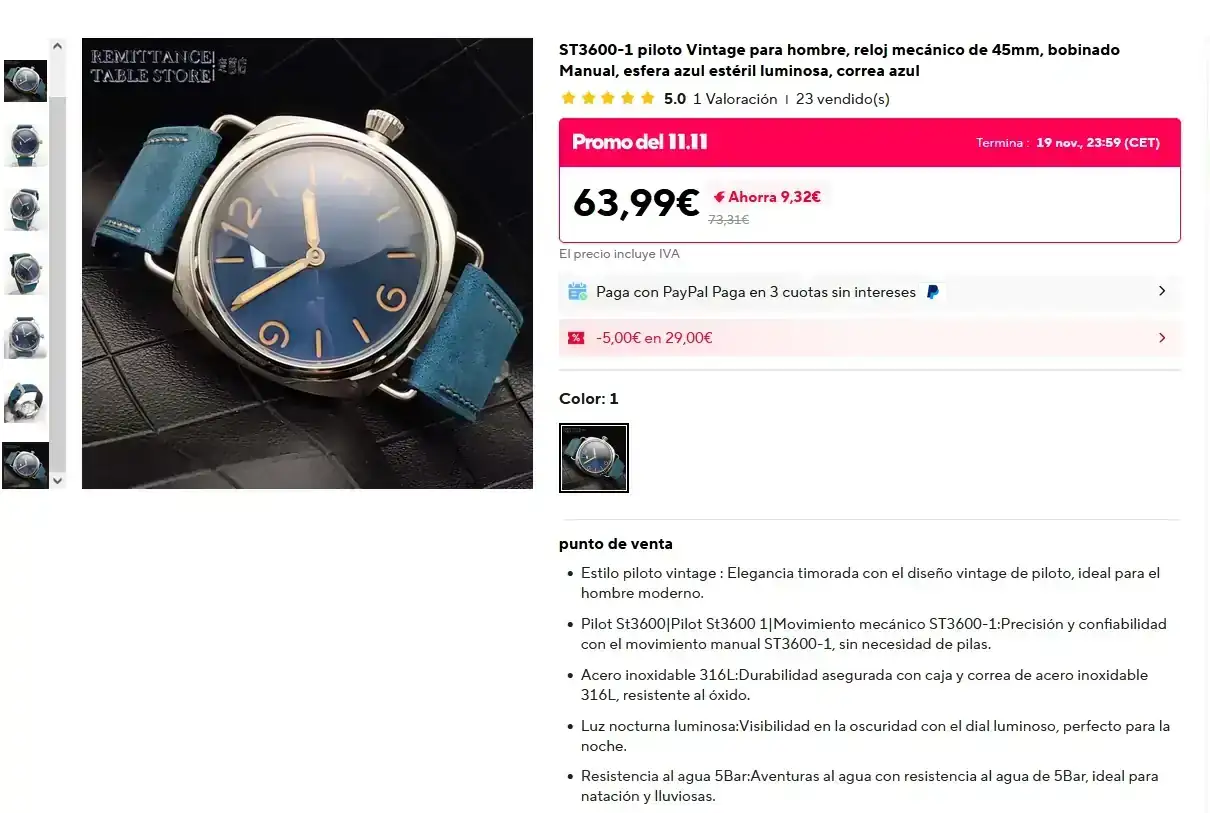The image size is (1210, 813).
Task: Click the Promo del 11.11 banner
Action: coord(870,143)
